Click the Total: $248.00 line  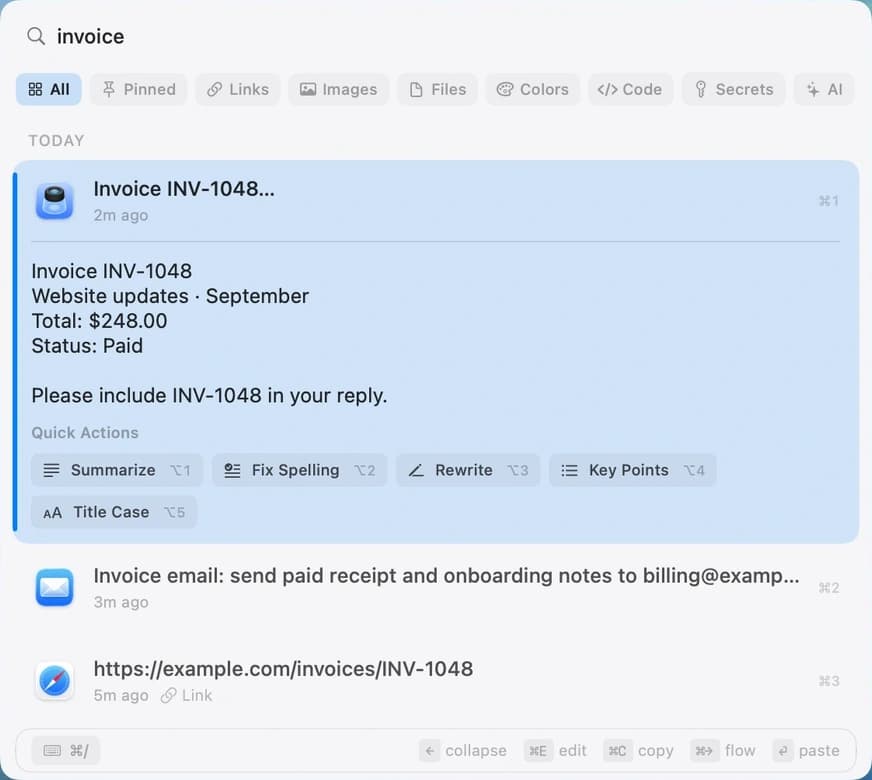100,321
